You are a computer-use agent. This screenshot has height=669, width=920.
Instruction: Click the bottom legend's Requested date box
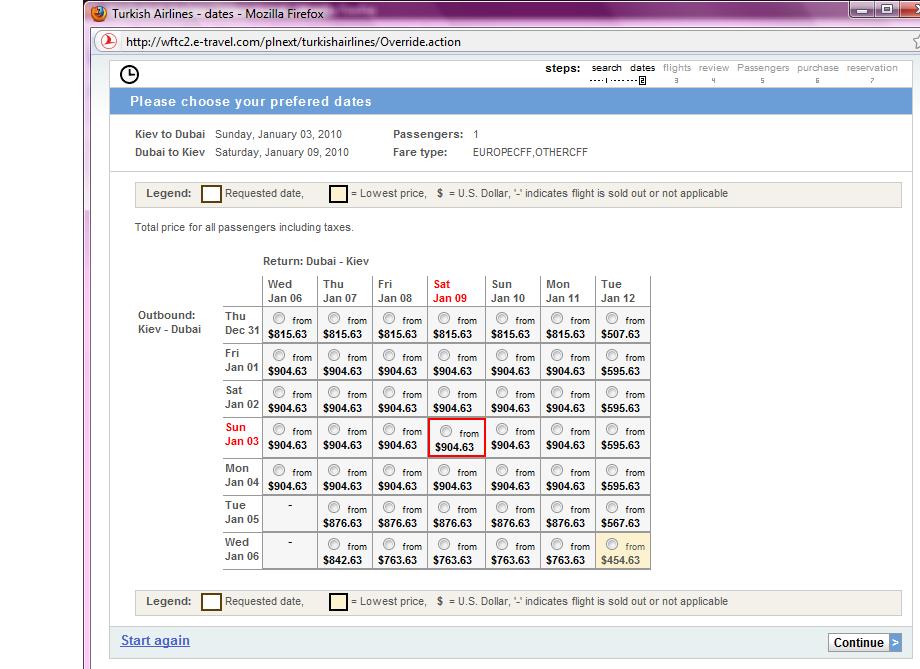click(212, 602)
